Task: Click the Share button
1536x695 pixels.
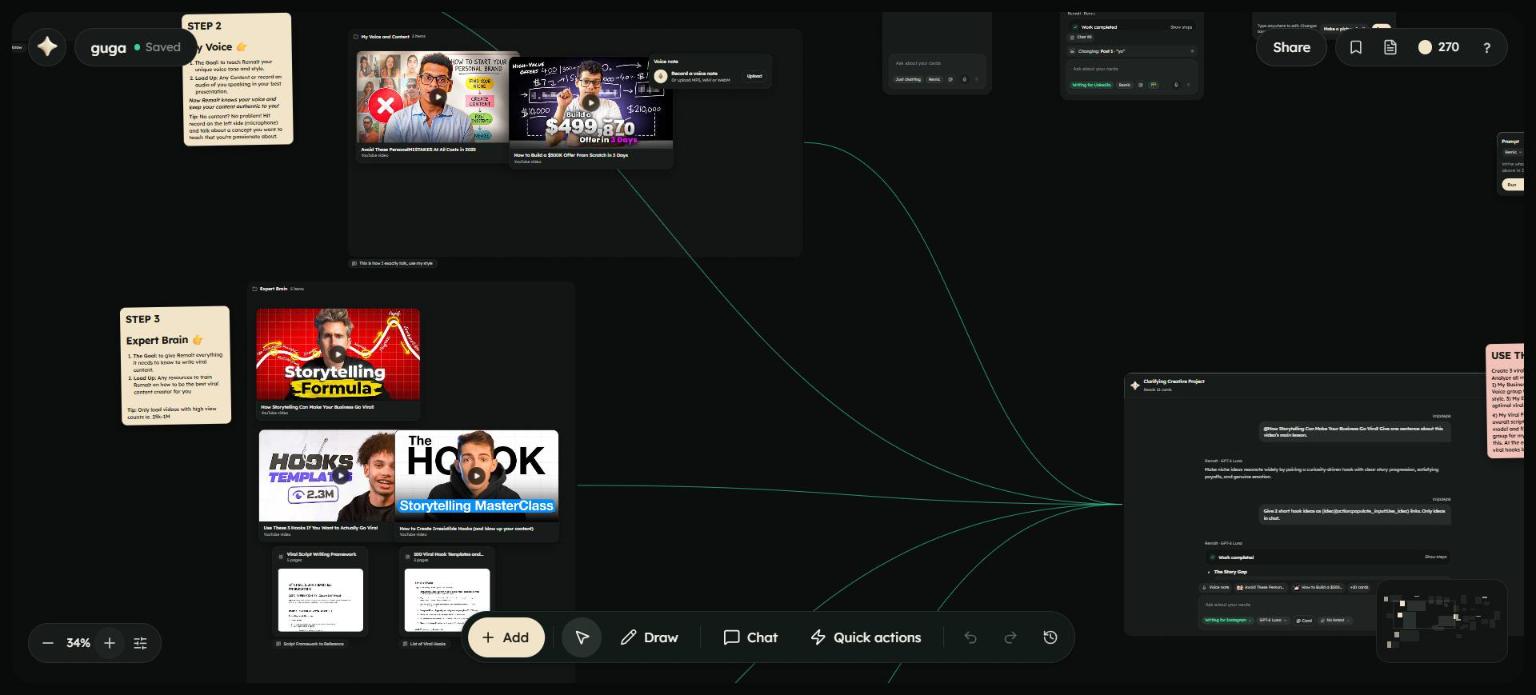Action: [x=1291, y=47]
